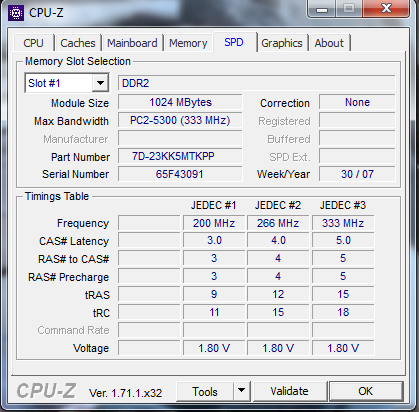Click the empty Manufacturer field

point(180,138)
